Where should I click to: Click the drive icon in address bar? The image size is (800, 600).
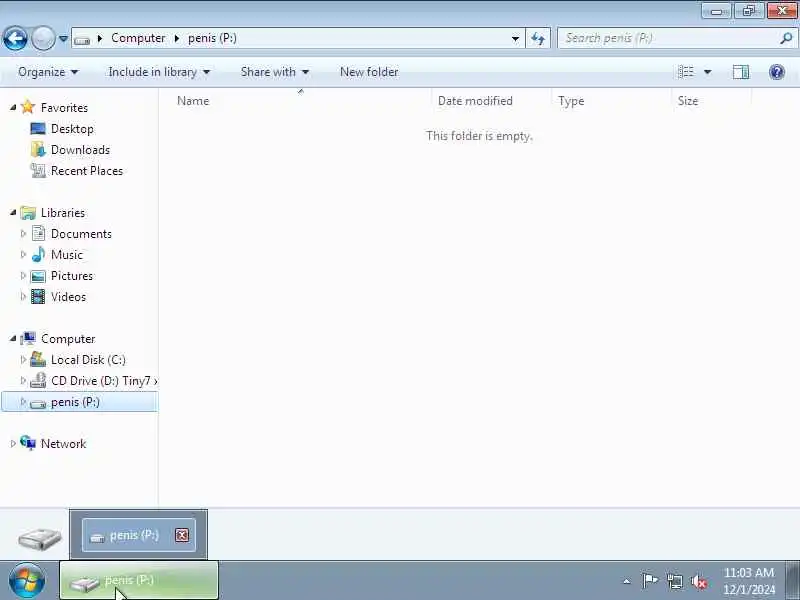82,39
